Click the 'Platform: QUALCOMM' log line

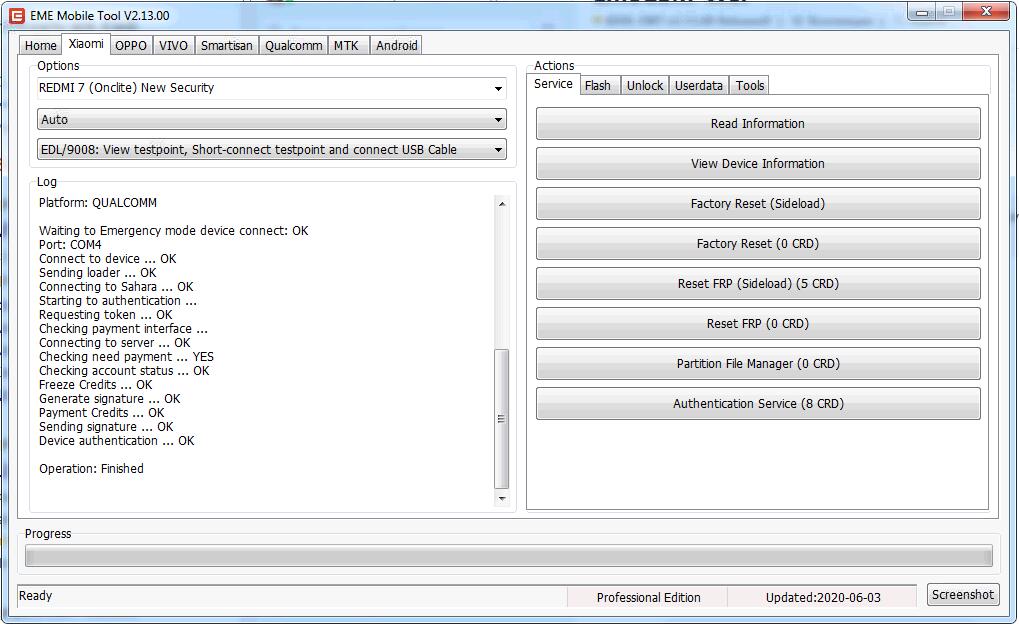point(98,203)
